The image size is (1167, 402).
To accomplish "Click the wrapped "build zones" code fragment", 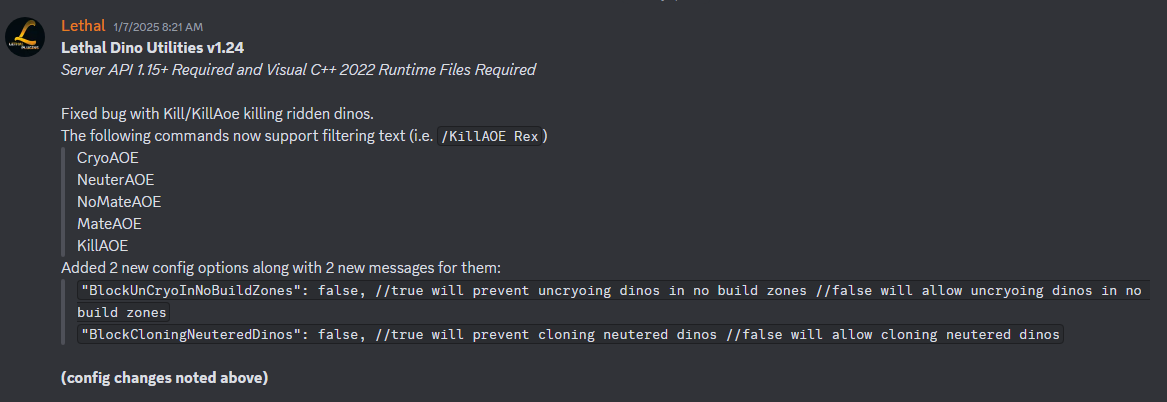I will (x=124, y=313).
